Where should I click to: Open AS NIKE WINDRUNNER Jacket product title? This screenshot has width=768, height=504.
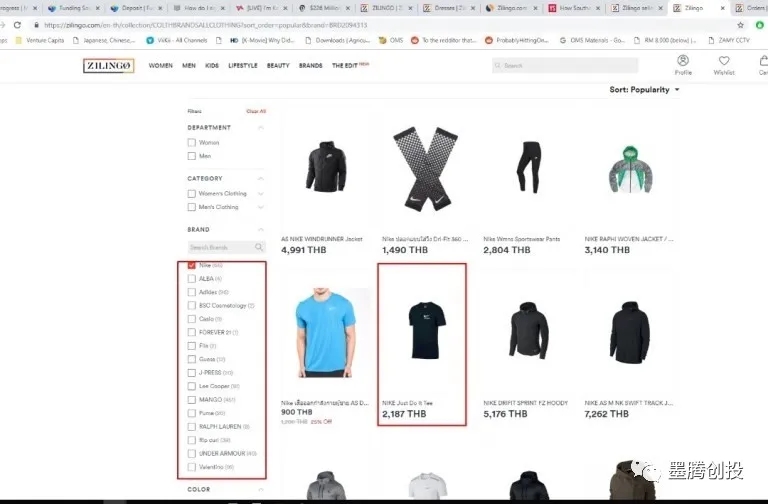(x=322, y=239)
